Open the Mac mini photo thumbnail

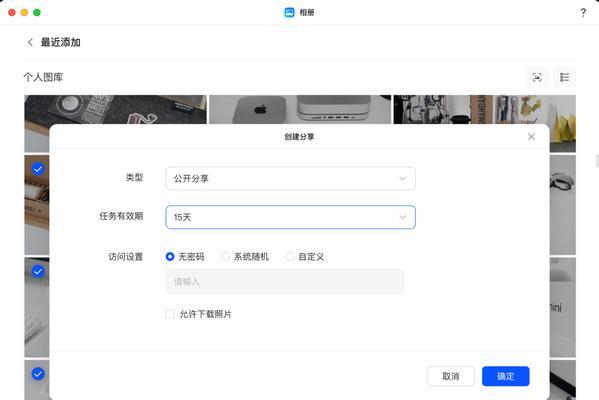coord(300,110)
